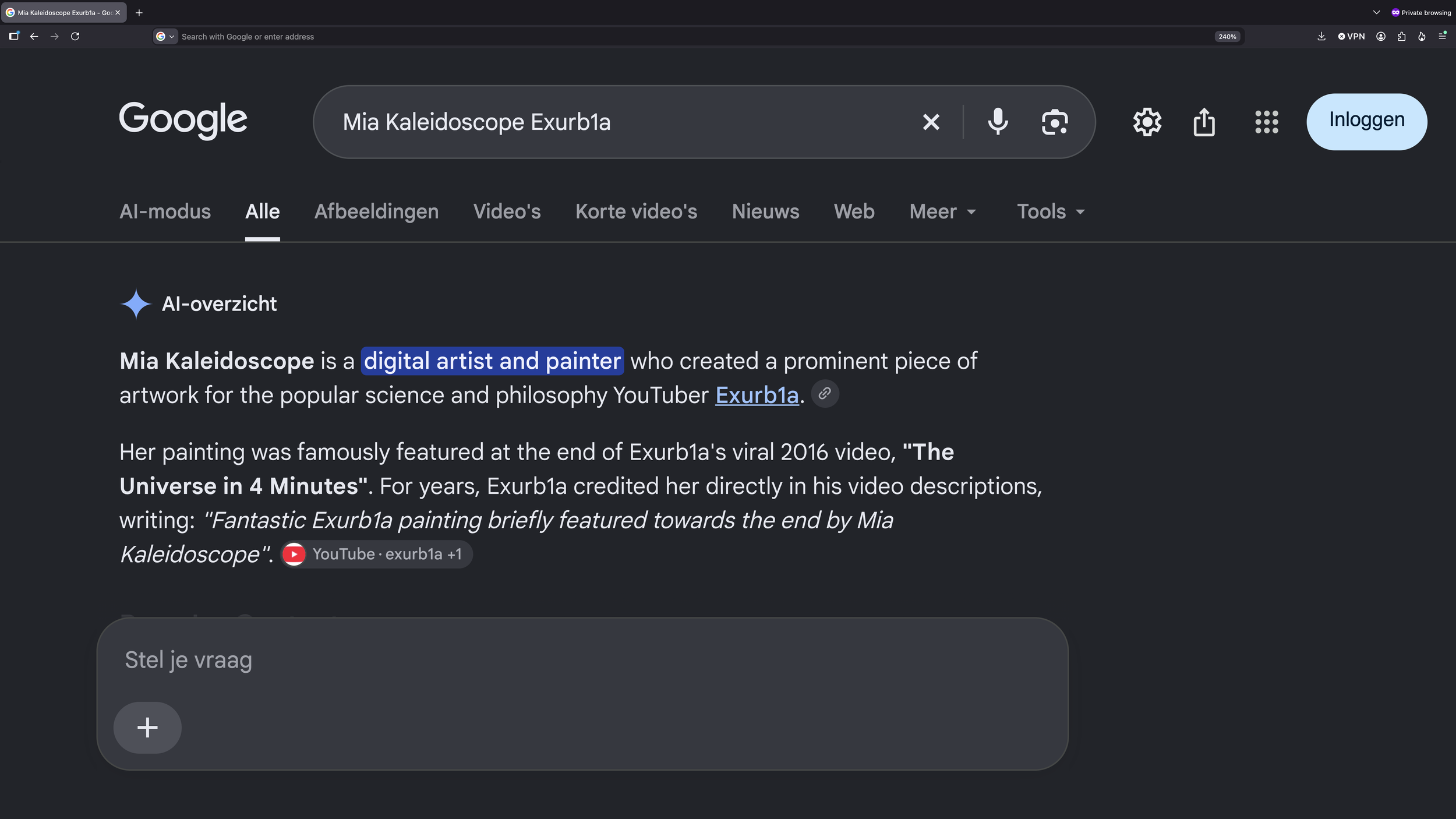Click the flame end-private-session icon

tap(1422, 36)
